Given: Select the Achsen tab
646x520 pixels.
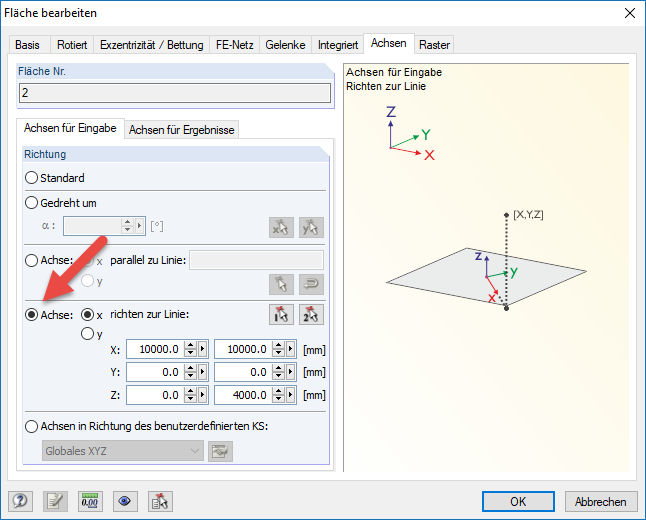Looking at the screenshot, I should 389,43.
